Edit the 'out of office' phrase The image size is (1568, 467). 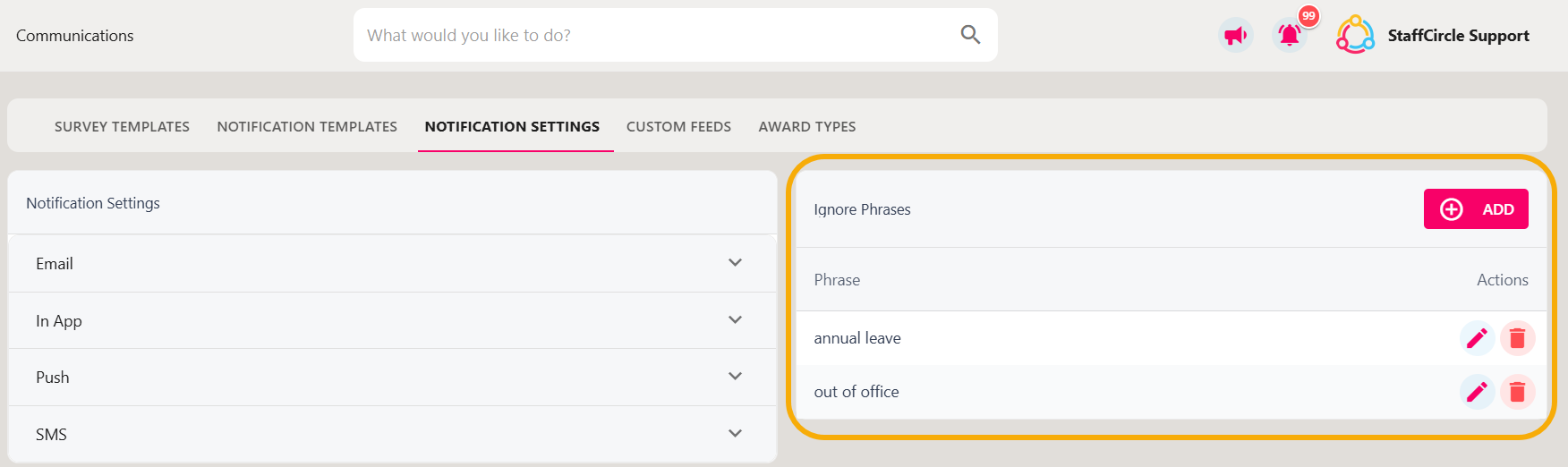pyautogui.click(x=1477, y=392)
